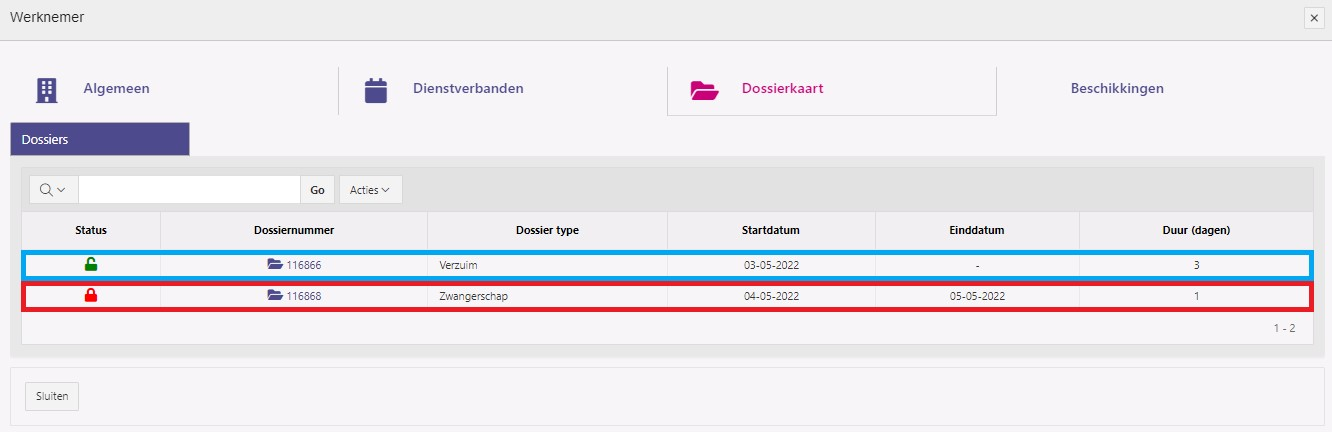This screenshot has width=1332, height=432.
Task: Focus the dossier search input field
Action: 189,190
